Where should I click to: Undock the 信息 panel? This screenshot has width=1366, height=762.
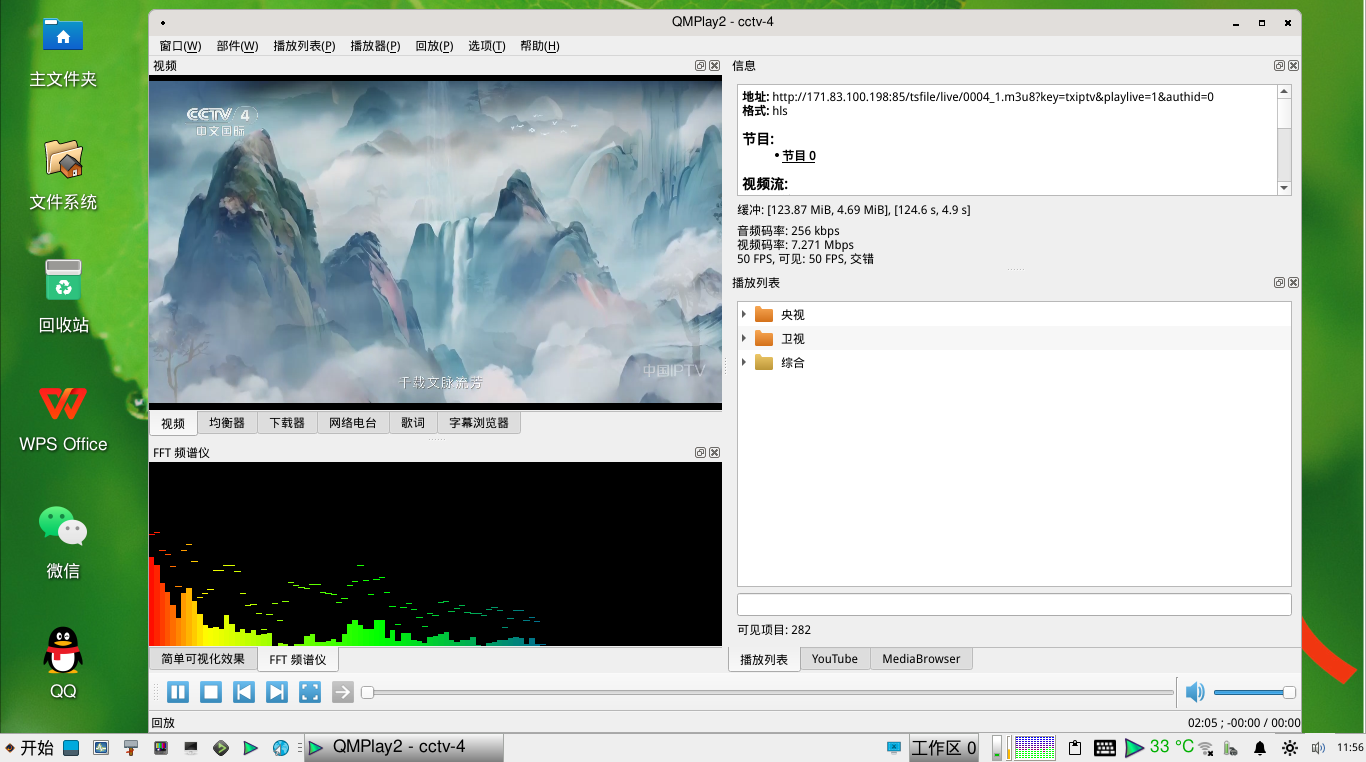tap(1278, 65)
